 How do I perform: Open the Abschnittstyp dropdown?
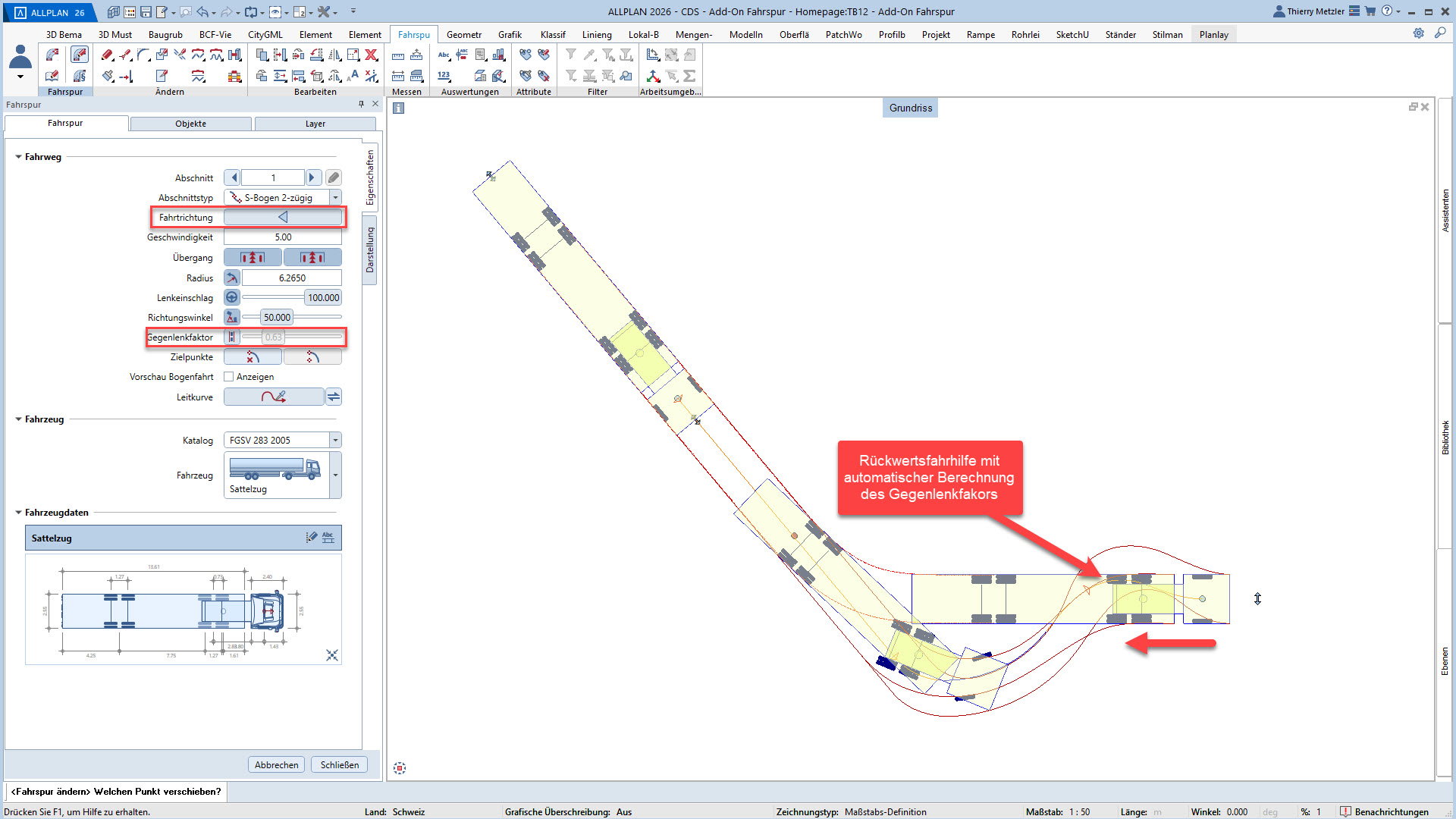(335, 198)
